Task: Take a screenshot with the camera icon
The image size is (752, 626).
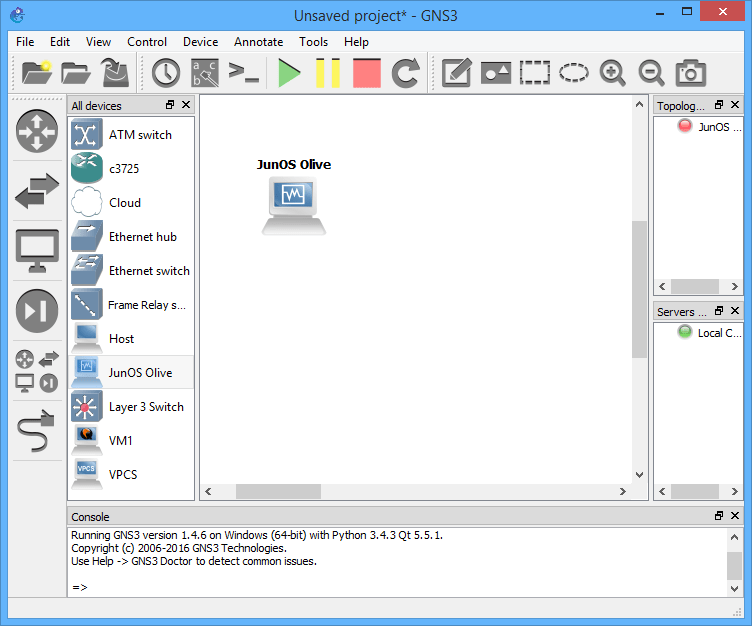Action: click(x=690, y=73)
